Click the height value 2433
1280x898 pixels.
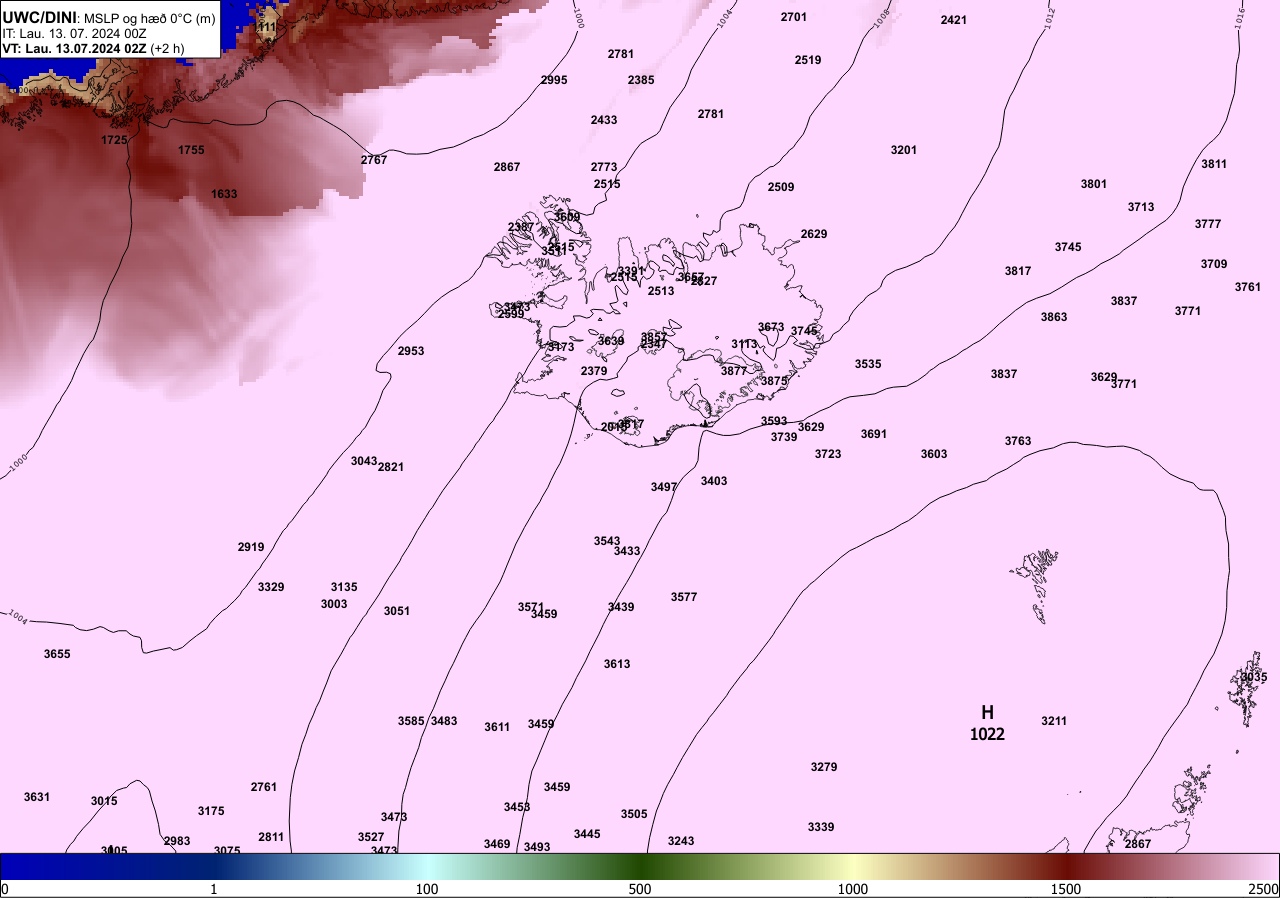604,120
